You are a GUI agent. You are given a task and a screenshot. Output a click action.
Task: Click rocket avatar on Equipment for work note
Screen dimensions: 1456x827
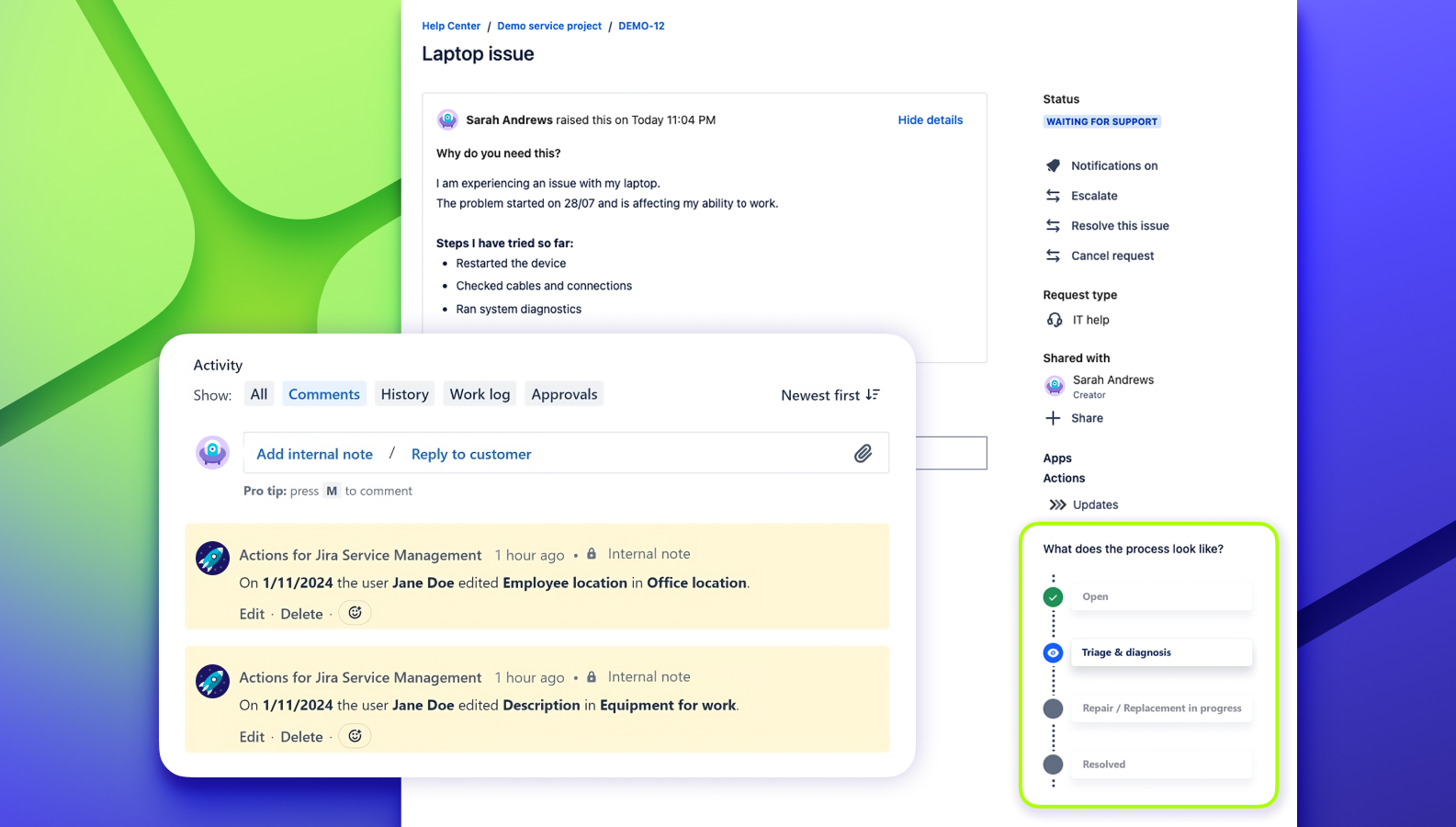pos(212,681)
